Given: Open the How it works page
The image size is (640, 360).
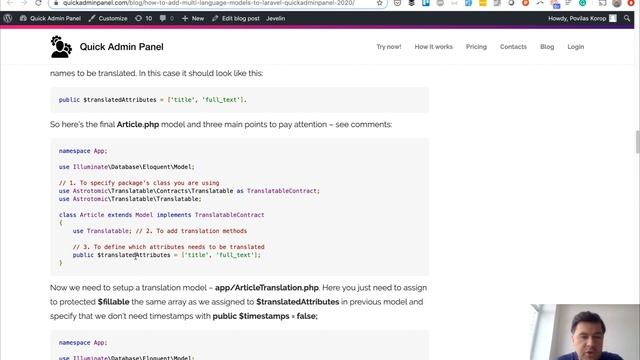Looking at the screenshot, I should (x=433, y=47).
